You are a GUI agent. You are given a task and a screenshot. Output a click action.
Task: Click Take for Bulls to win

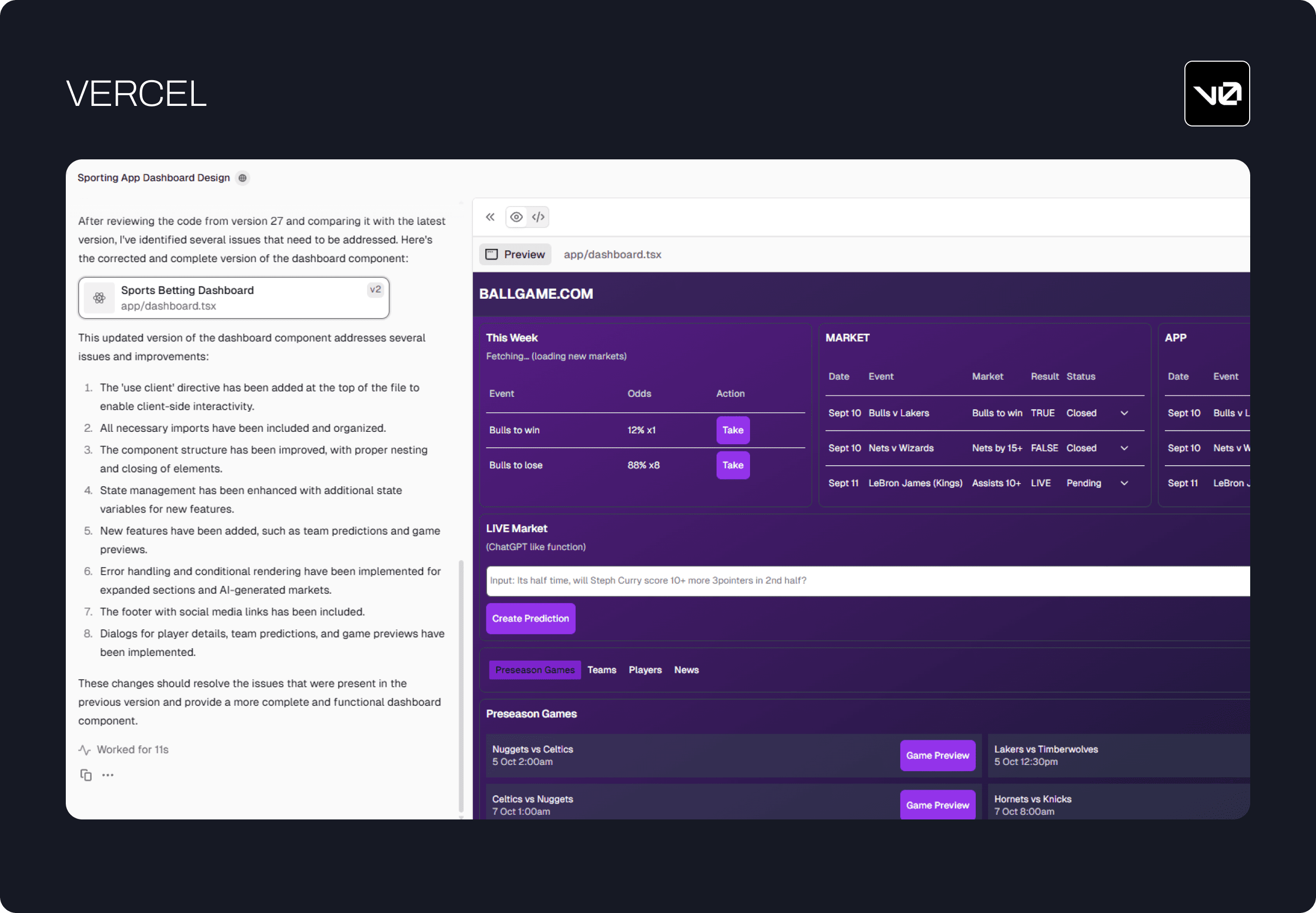(x=732, y=430)
